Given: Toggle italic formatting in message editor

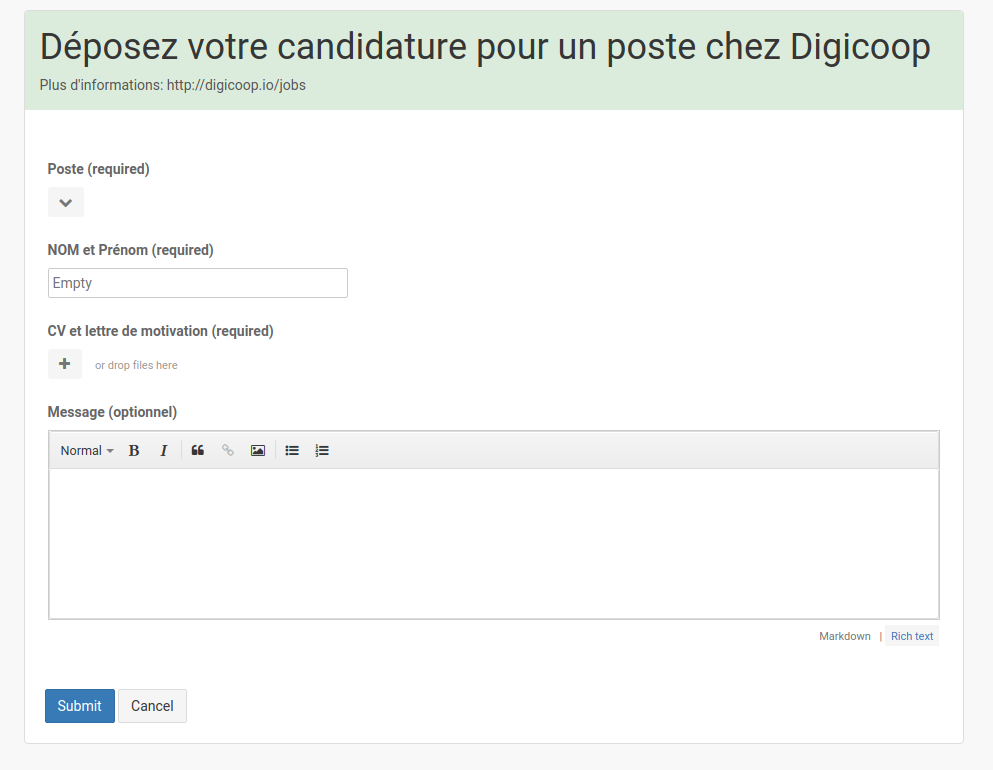Looking at the screenshot, I should pyautogui.click(x=163, y=450).
